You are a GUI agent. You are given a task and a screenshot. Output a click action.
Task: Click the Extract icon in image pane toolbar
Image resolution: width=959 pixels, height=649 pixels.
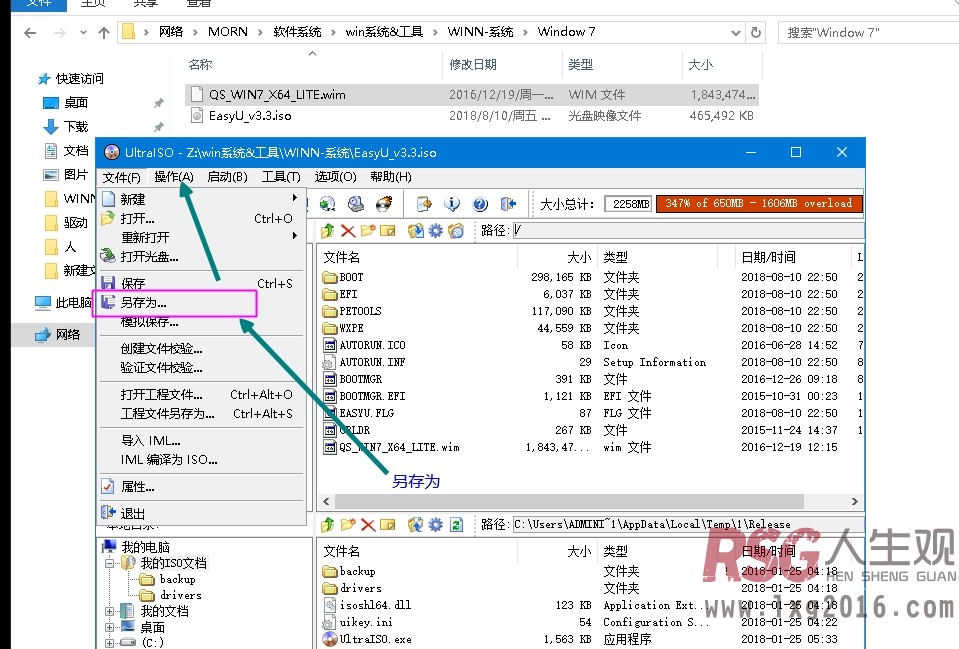click(x=416, y=231)
